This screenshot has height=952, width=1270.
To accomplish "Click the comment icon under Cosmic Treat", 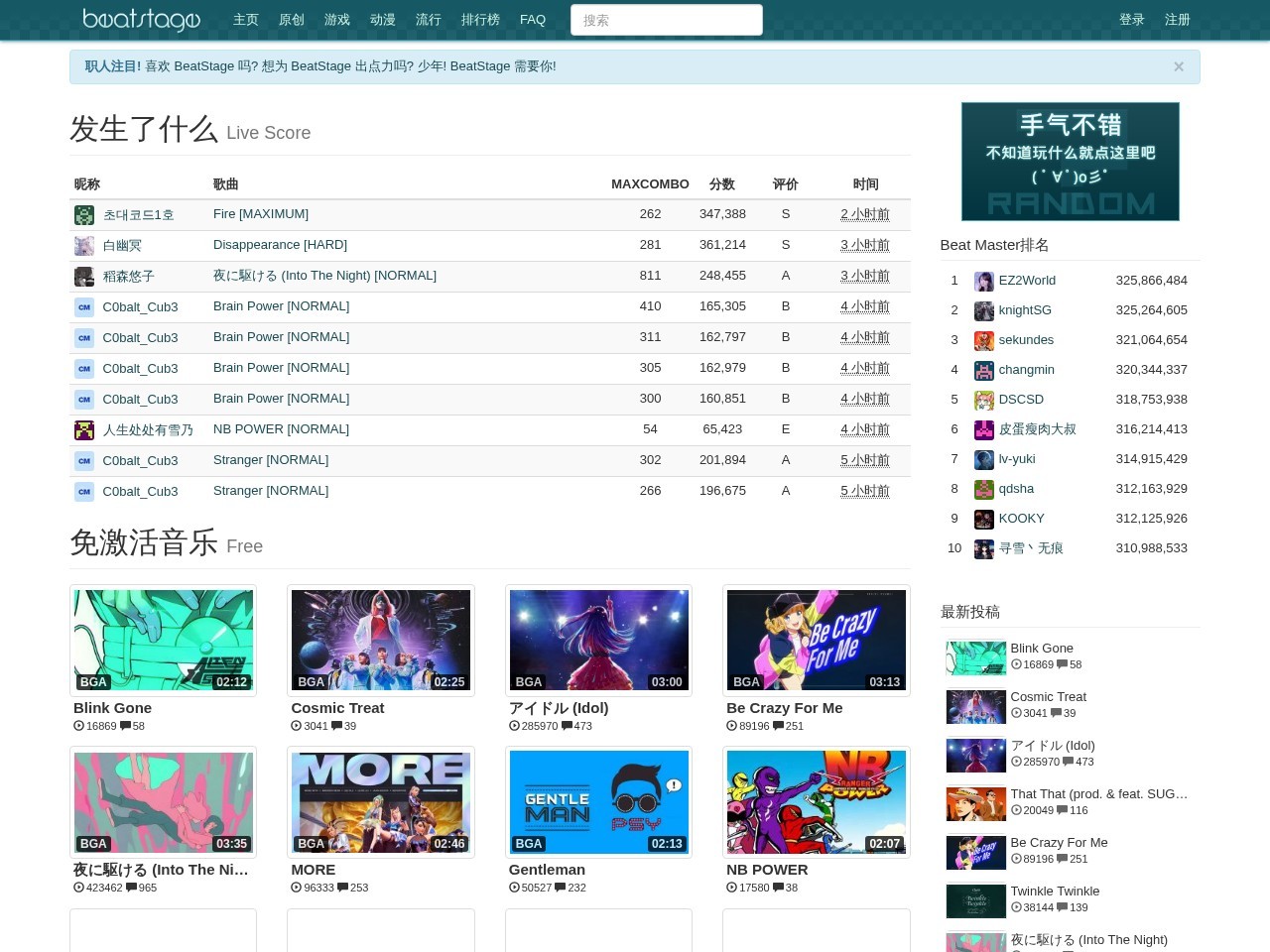I will [x=337, y=726].
